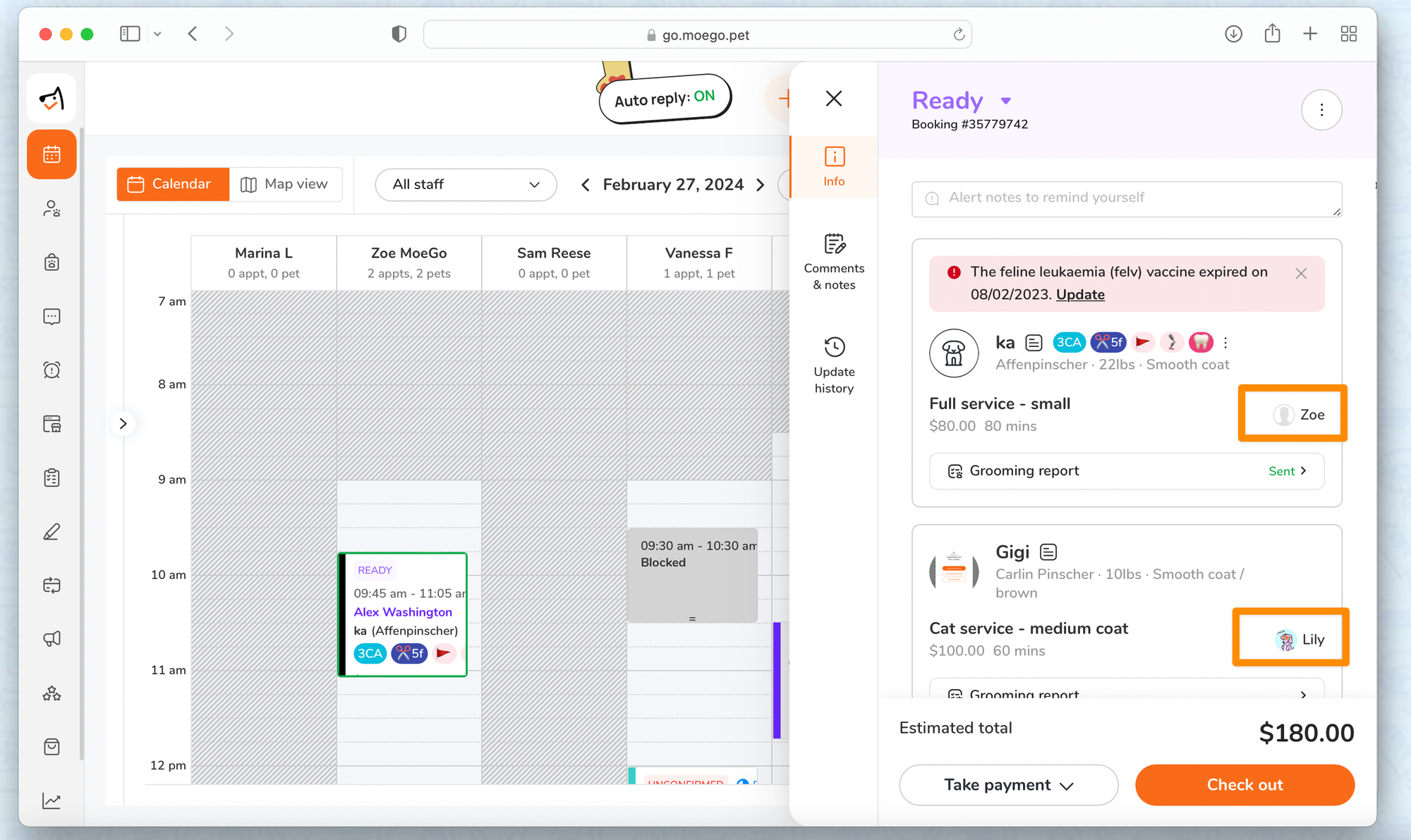
Task: Toggle the Auto reply ON badge
Action: coord(665,99)
